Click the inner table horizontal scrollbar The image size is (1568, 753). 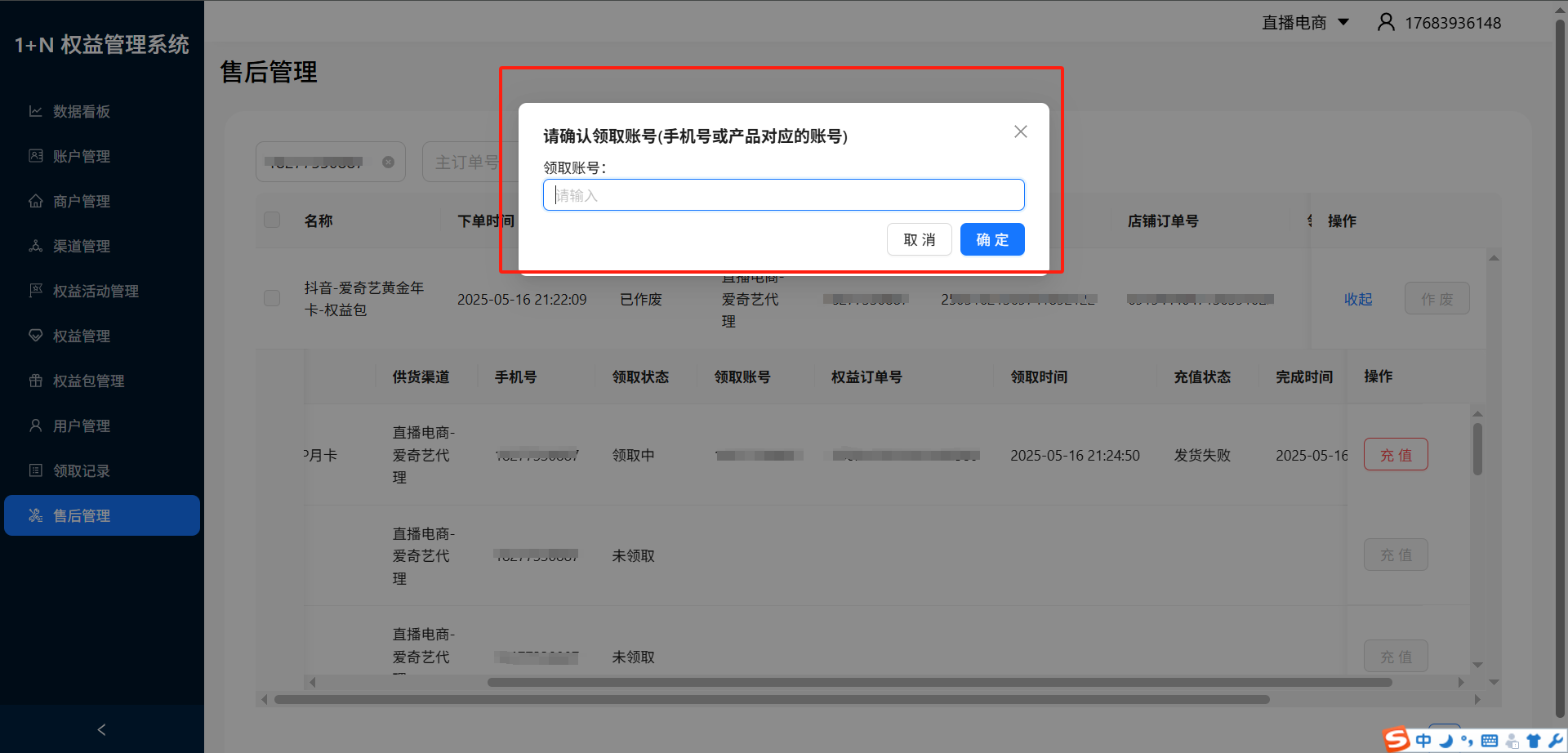coord(939,682)
